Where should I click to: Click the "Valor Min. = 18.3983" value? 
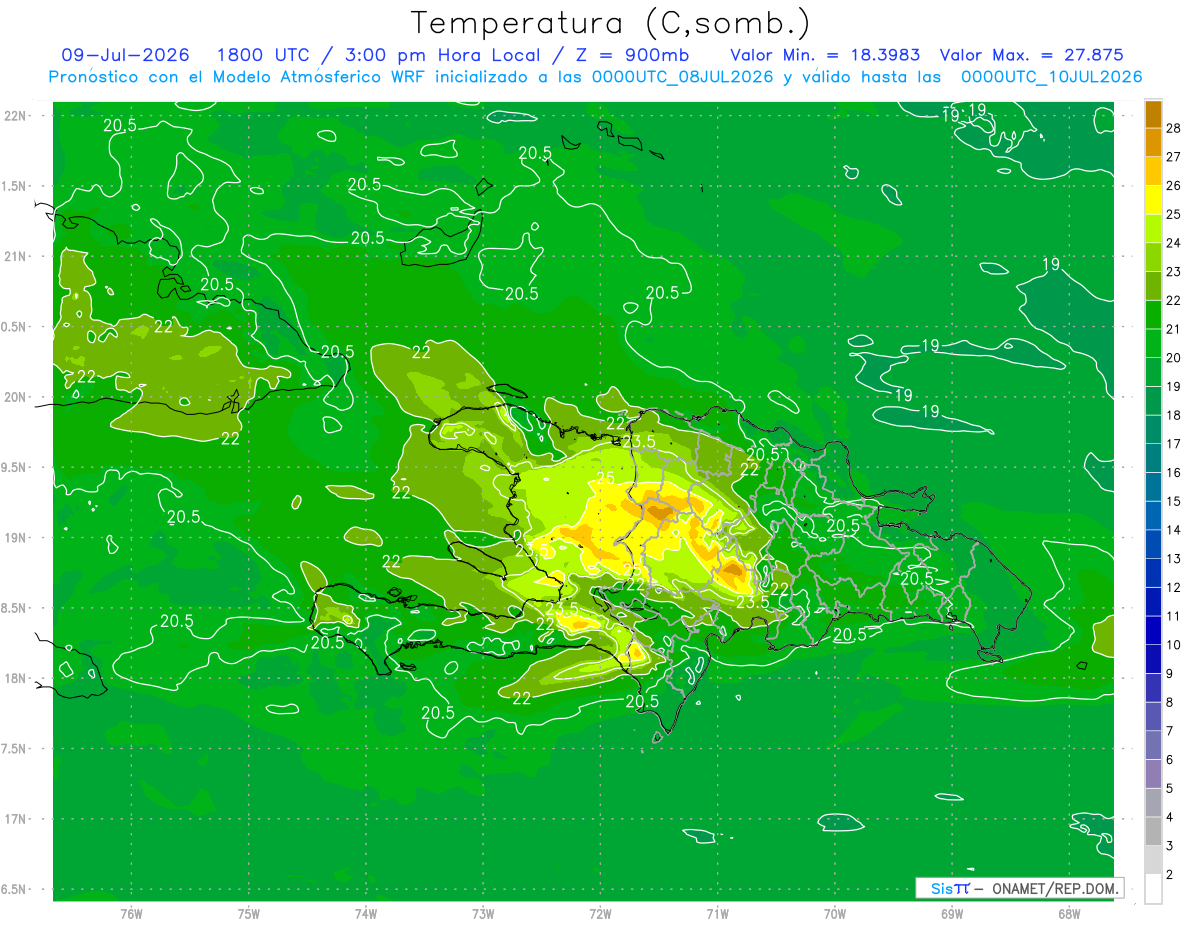pyautogui.click(x=825, y=55)
